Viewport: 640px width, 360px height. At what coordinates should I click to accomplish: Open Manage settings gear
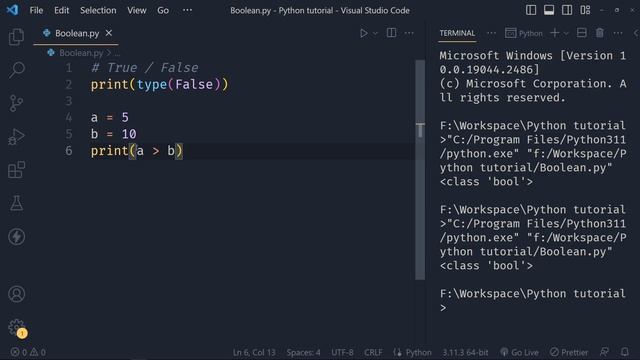coord(16,327)
